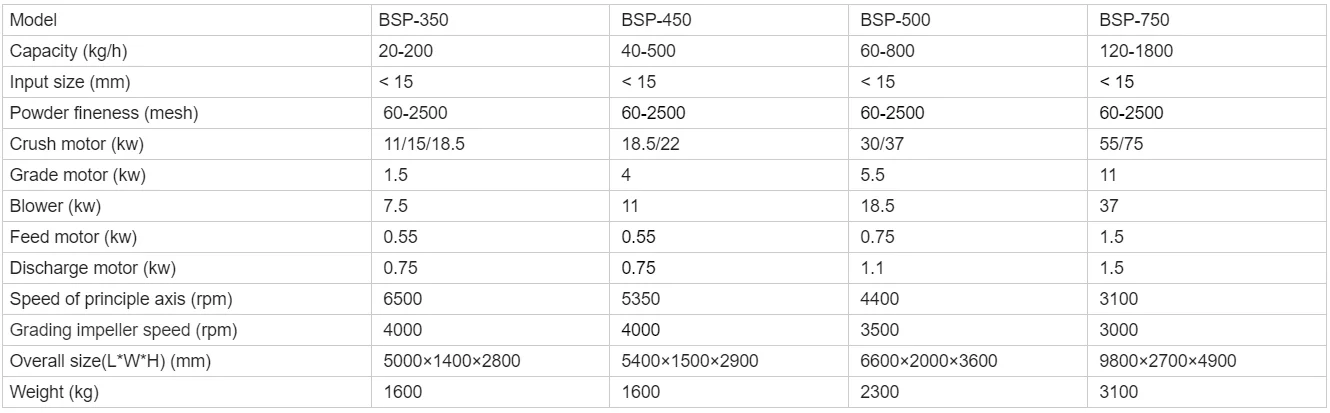Image resolution: width=1330 pixels, height=413 pixels.
Task: Select the 55/75 crush motor cell
Action: click(x=1121, y=144)
